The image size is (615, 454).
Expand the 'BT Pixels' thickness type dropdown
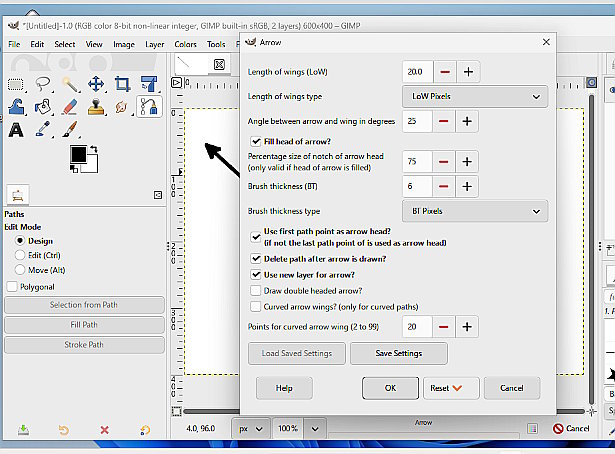[x=475, y=211]
